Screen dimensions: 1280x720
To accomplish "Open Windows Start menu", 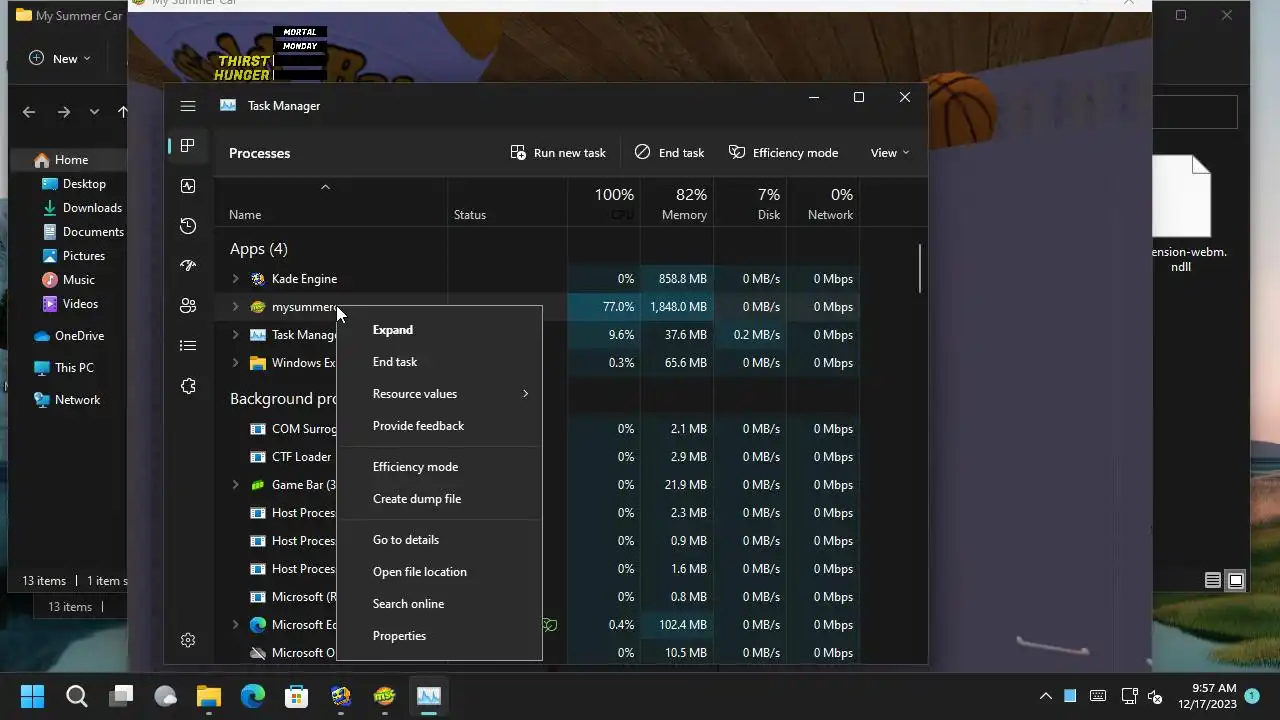I will (32, 696).
